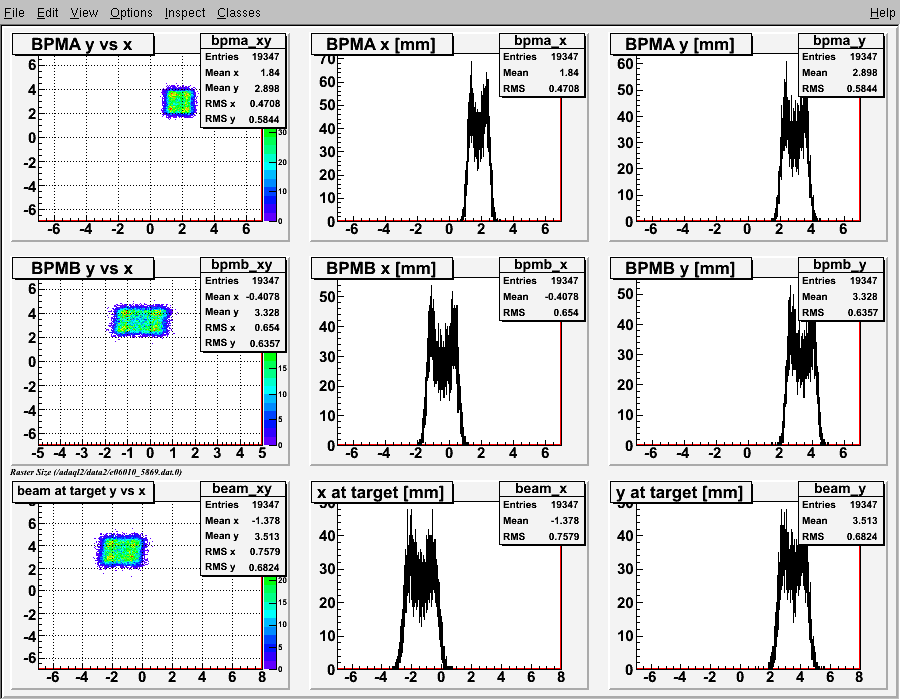Click the Raster Size file path label
The height and width of the screenshot is (700, 900).
(x=96, y=472)
